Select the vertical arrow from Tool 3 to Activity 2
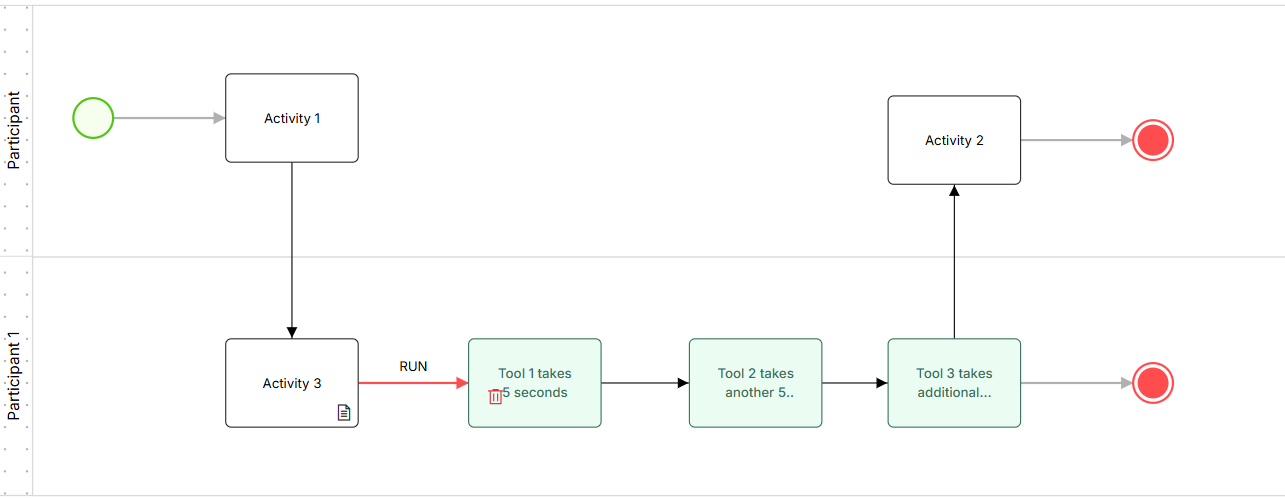 [954, 262]
